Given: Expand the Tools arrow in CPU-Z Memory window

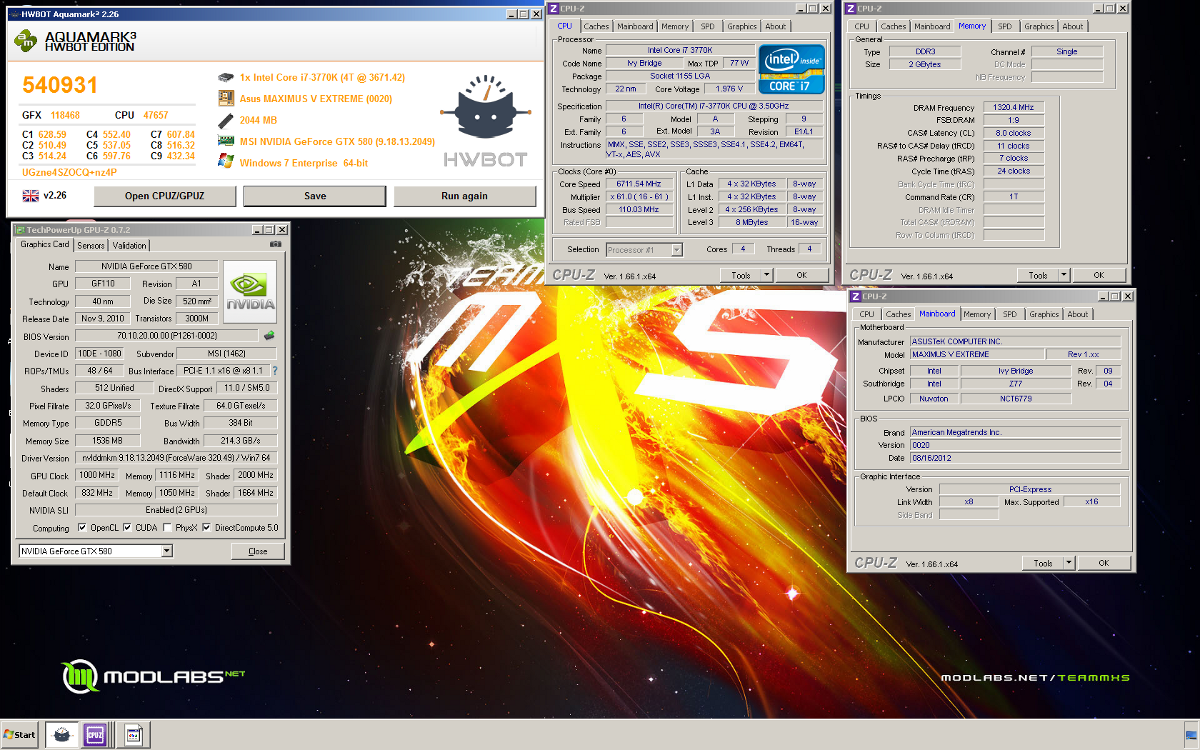Looking at the screenshot, I should point(1064,275).
